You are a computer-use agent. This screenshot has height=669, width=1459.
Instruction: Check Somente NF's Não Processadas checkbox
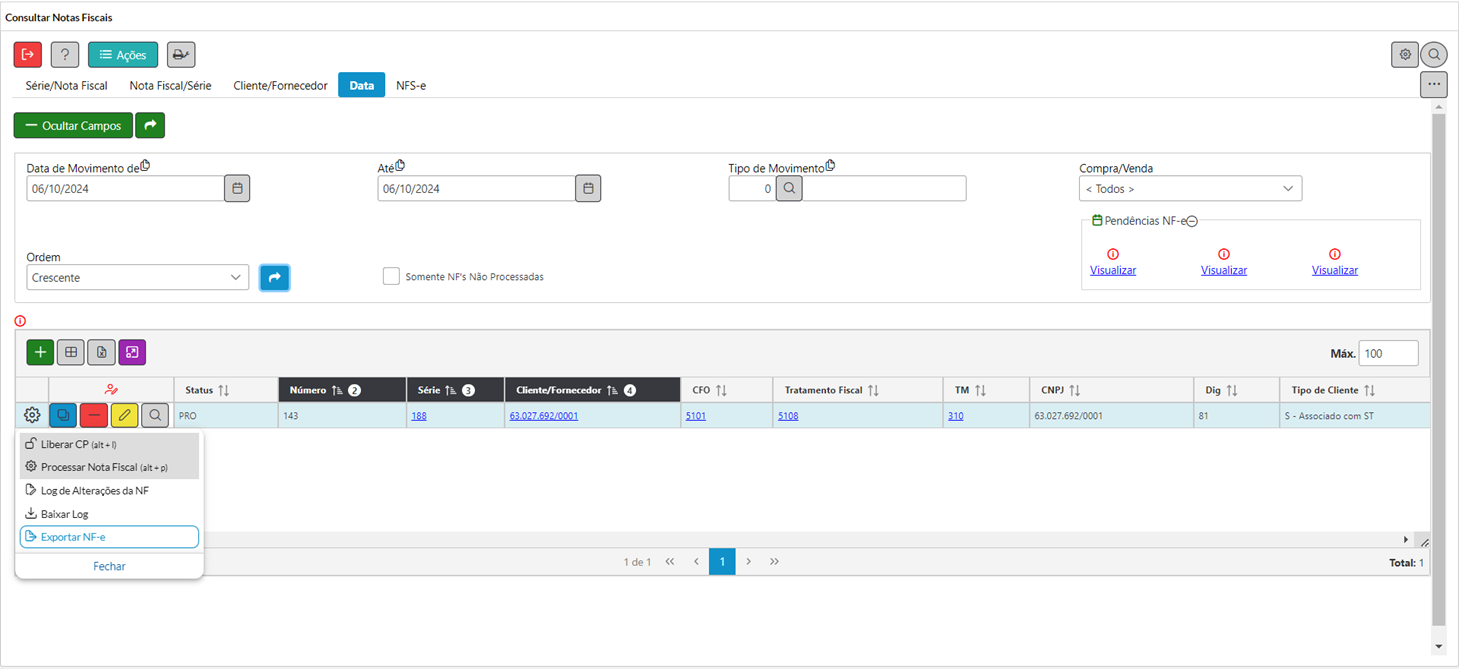click(x=391, y=276)
